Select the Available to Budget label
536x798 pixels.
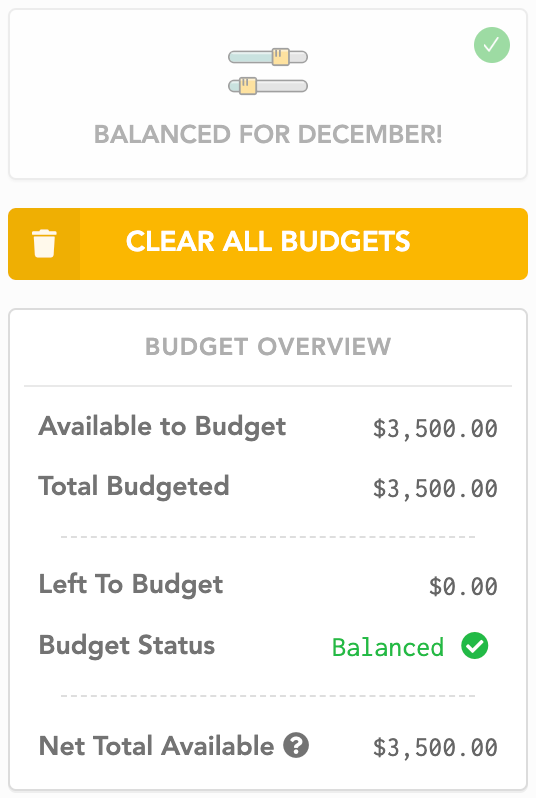pyautogui.click(x=162, y=427)
